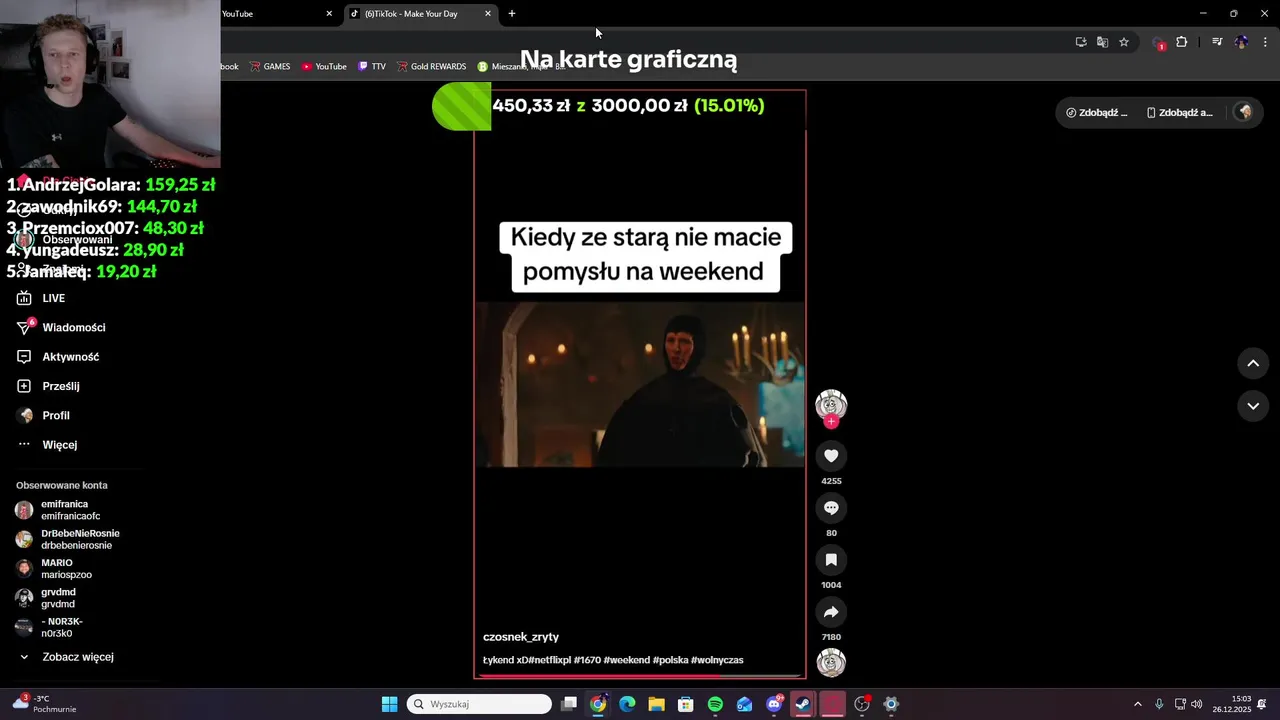Bookmark this page with star icon
This screenshot has width=1280, height=720.
[x=1124, y=42]
